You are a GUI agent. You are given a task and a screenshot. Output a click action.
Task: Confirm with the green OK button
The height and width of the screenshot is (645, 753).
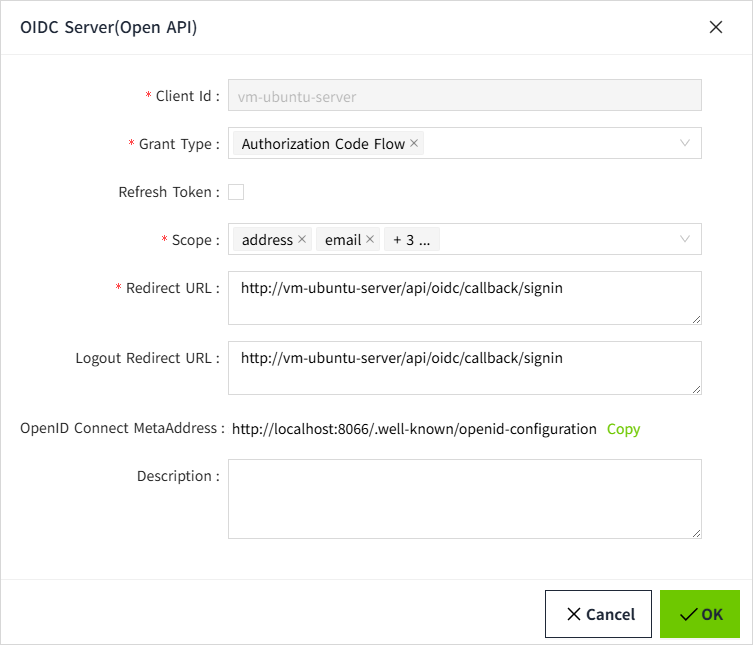700,614
